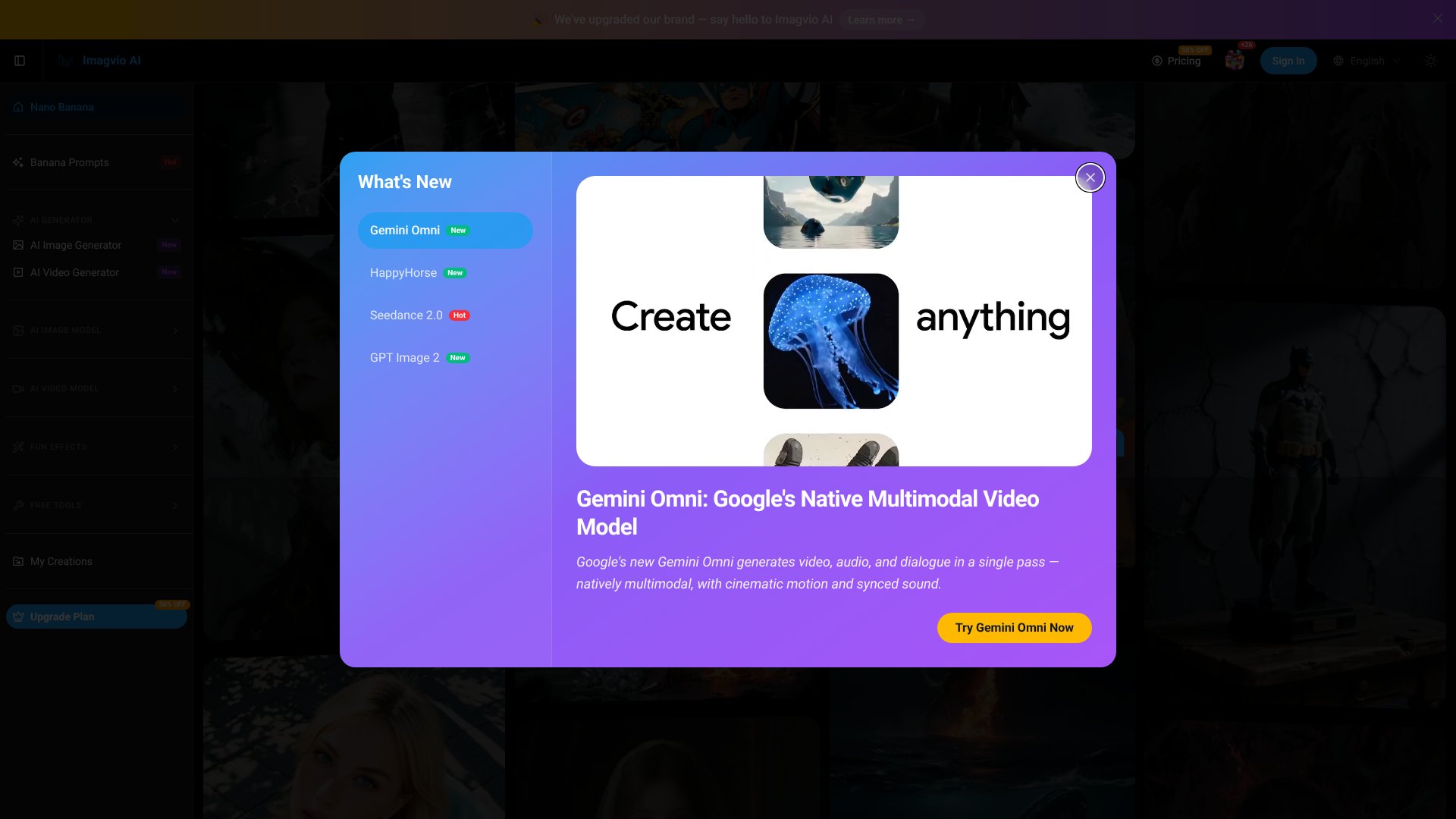The image size is (1456, 819).
Task: Expand the AI Image Model section
Action: (97, 330)
